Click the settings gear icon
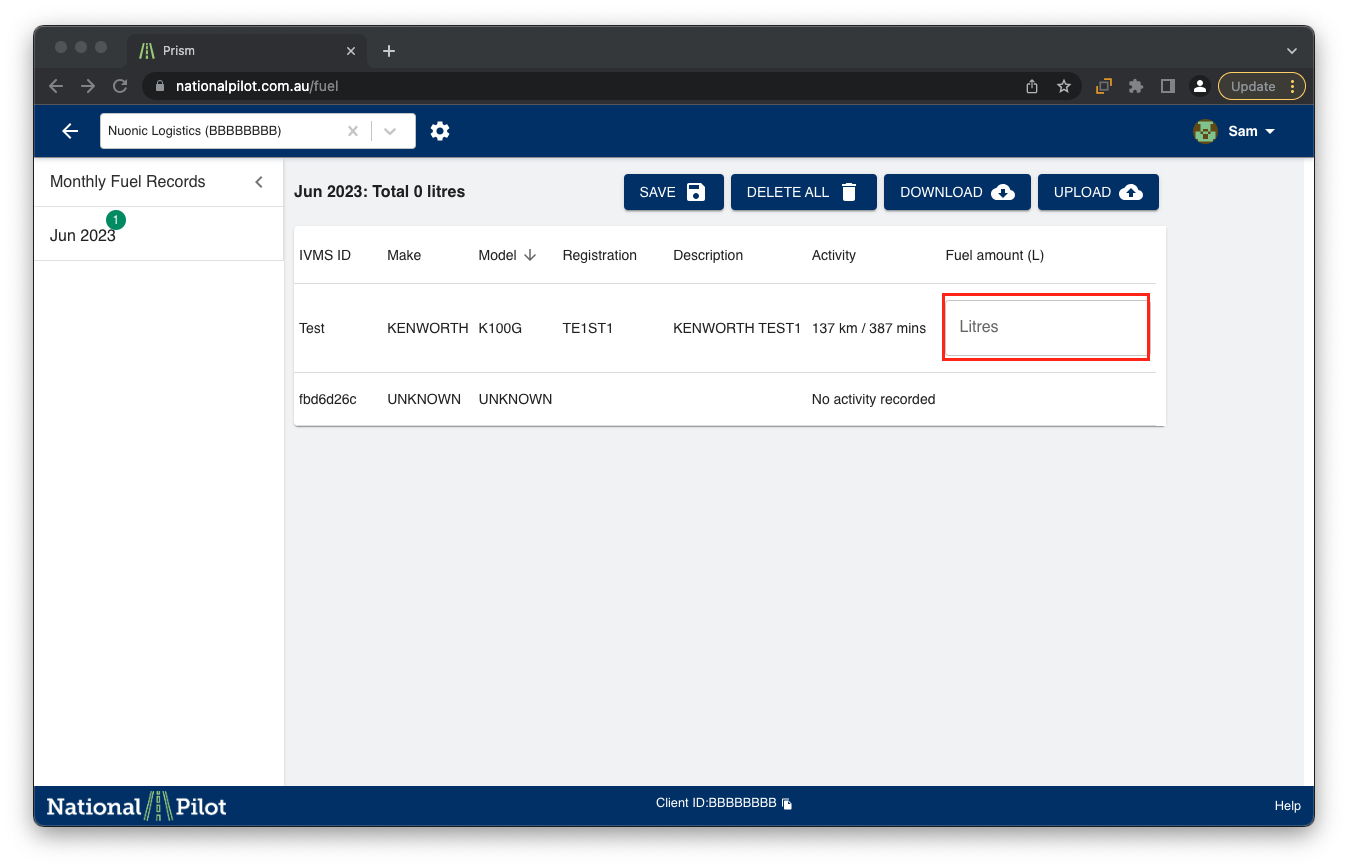The height and width of the screenshot is (868, 1348). point(440,131)
